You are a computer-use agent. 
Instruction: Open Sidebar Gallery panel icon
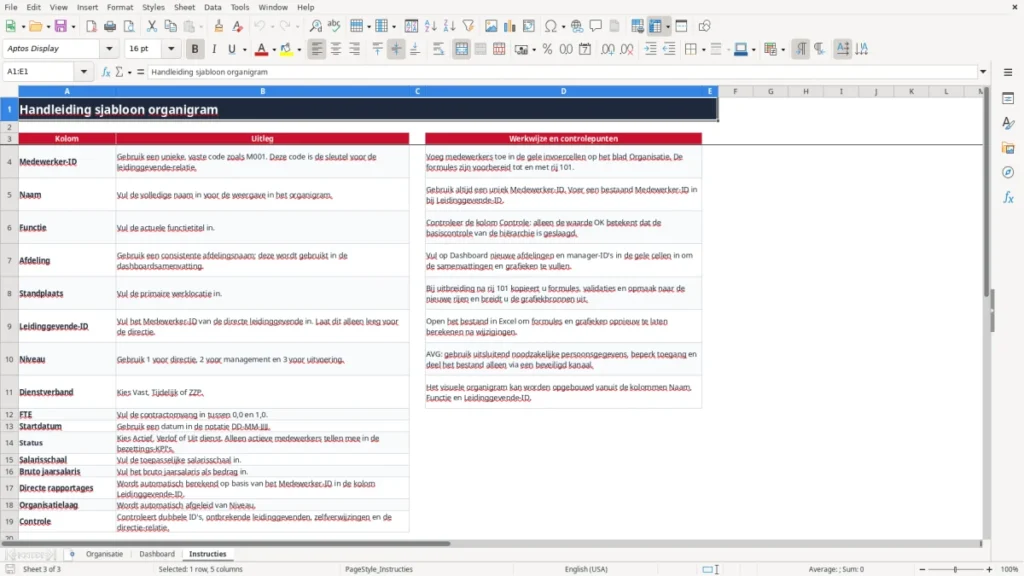(x=1008, y=148)
